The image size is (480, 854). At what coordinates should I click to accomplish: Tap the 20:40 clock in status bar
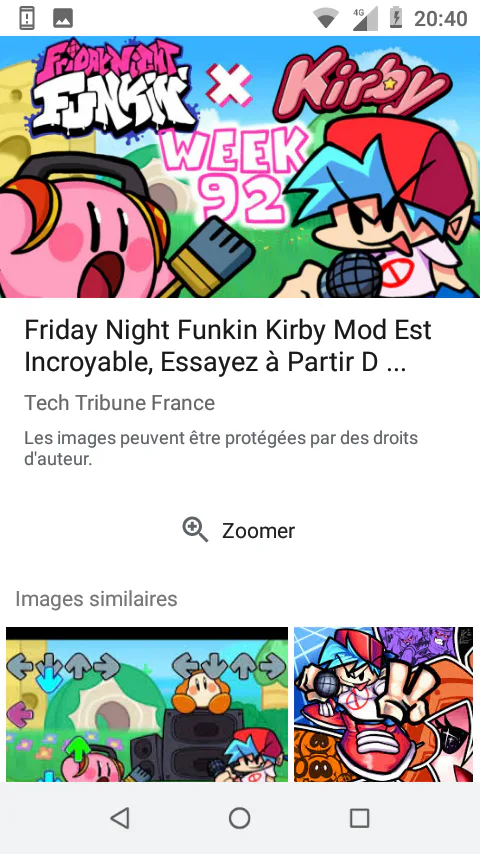click(x=441, y=19)
